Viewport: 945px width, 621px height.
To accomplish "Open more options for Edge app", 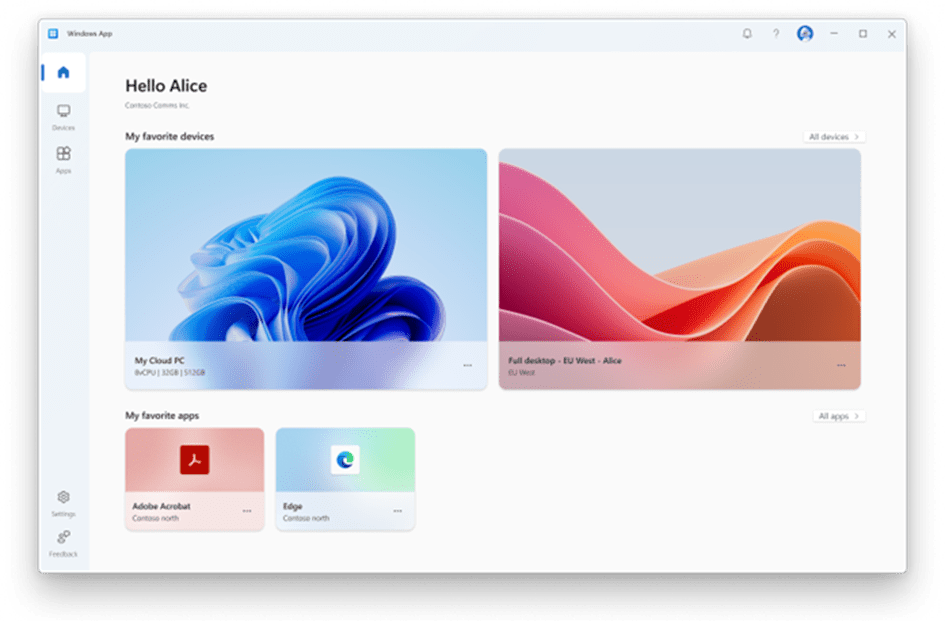I will click(x=398, y=511).
